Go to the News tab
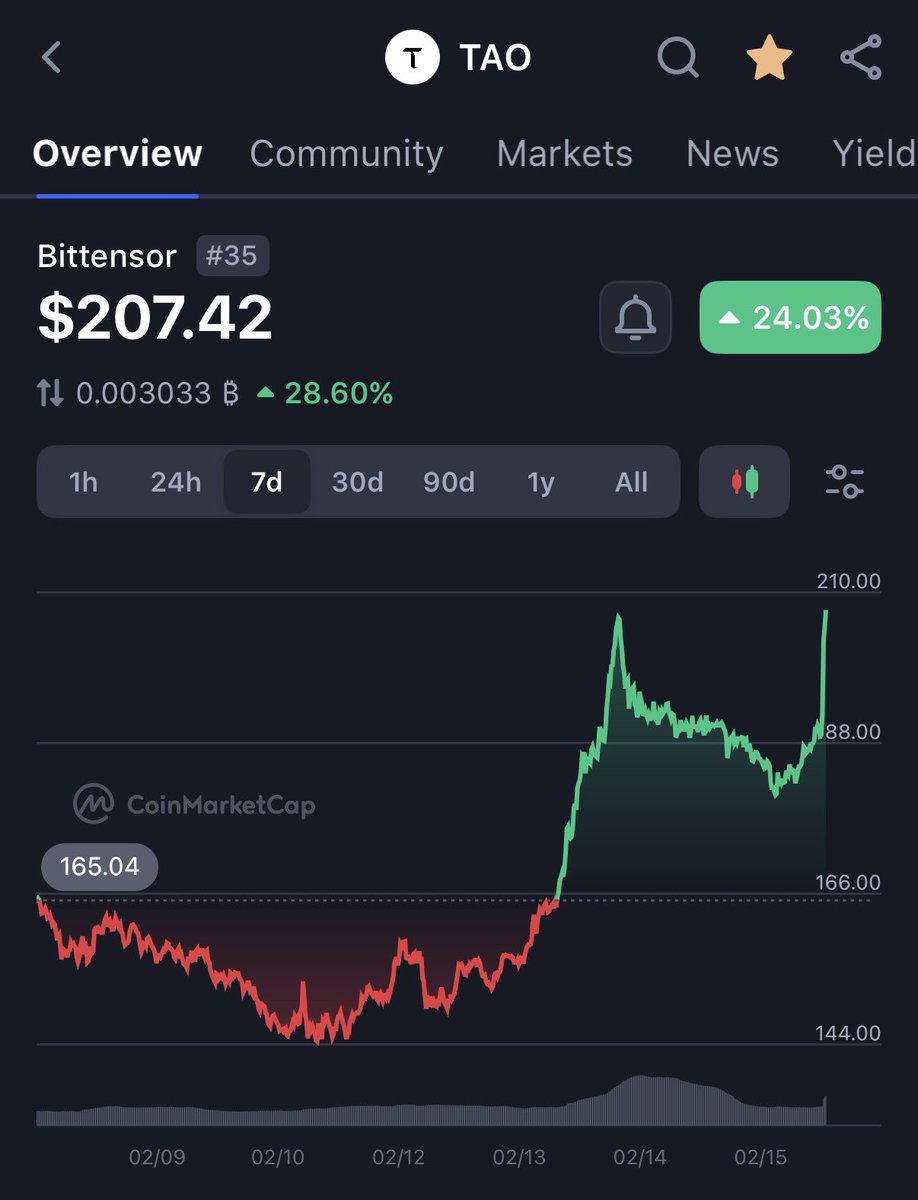The height and width of the screenshot is (1200, 918). tap(732, 153)
